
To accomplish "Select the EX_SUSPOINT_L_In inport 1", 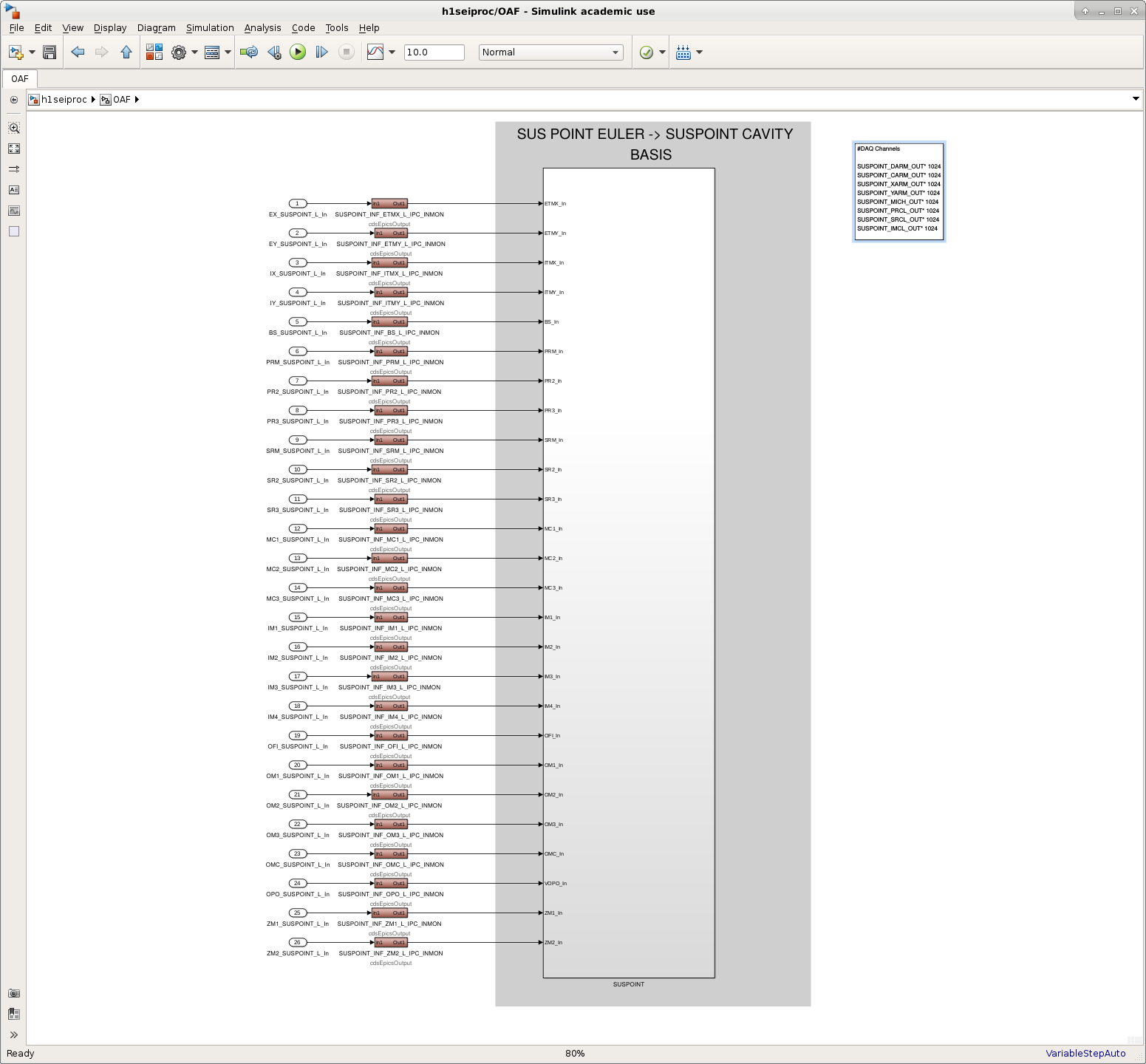I will pos(298,203).
